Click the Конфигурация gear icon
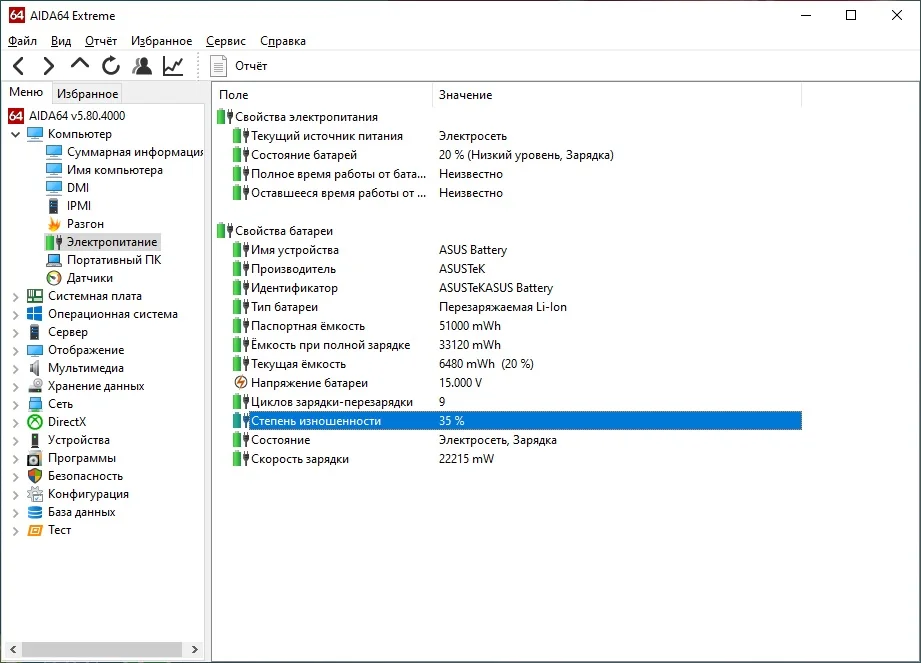921x663 pixels. click(35, 494)
